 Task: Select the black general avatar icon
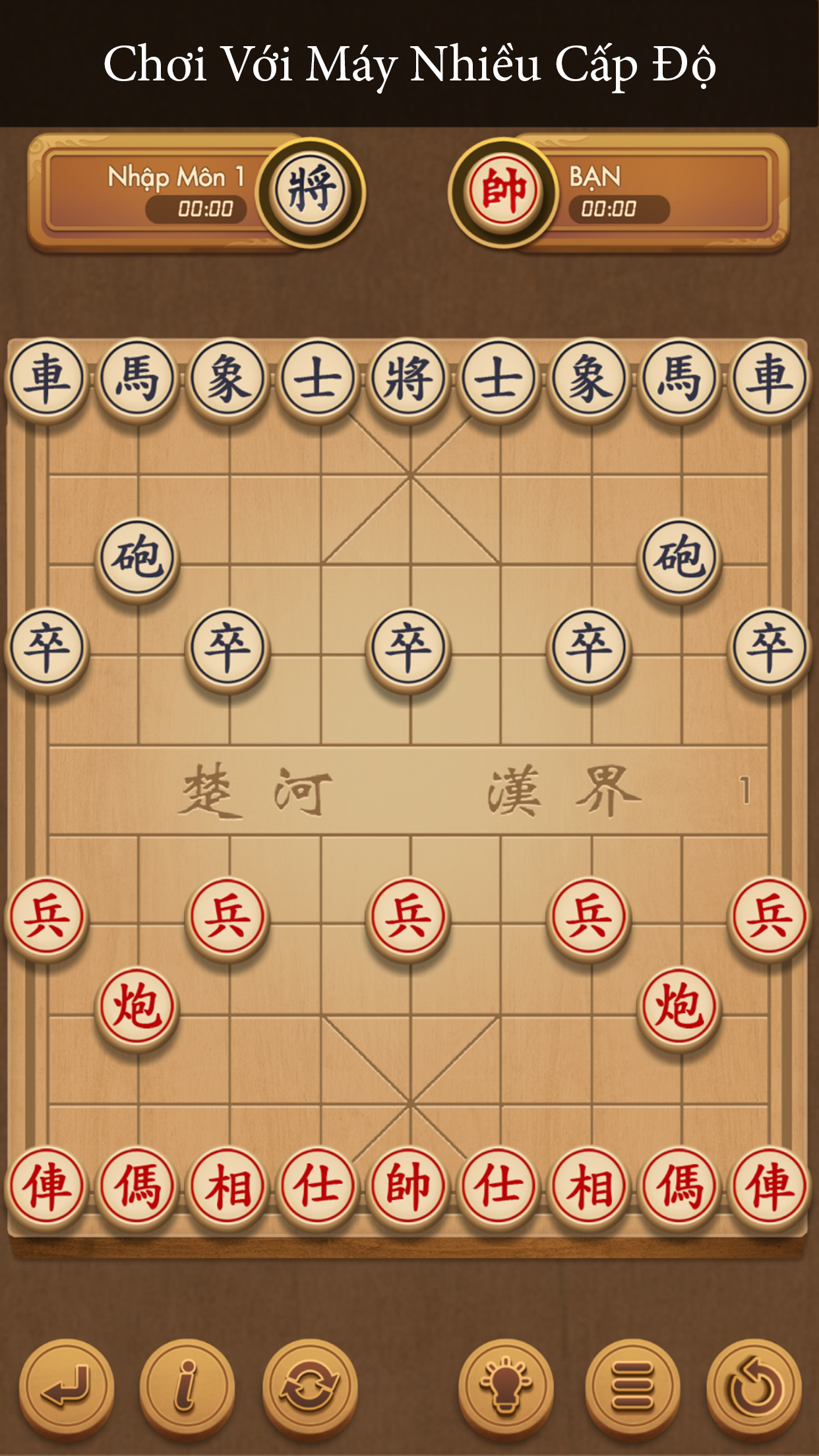[x=311, y=192]
